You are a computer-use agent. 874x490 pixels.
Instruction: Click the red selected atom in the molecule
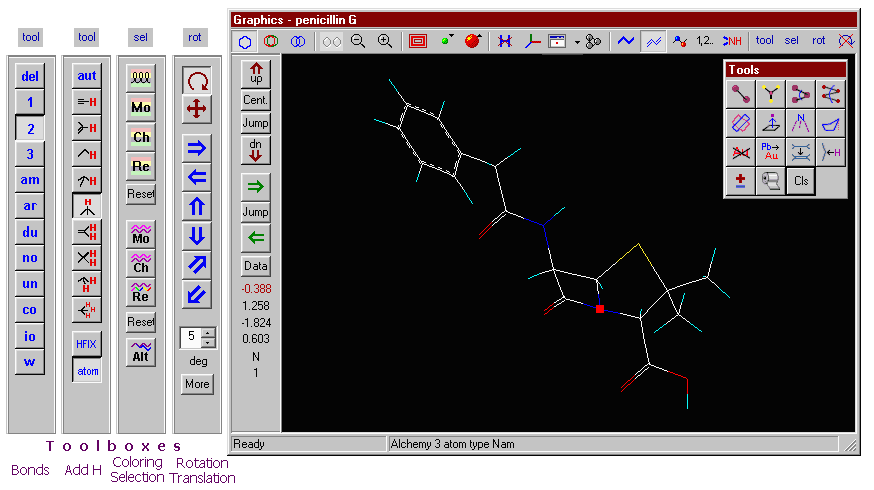coord(599,310)
